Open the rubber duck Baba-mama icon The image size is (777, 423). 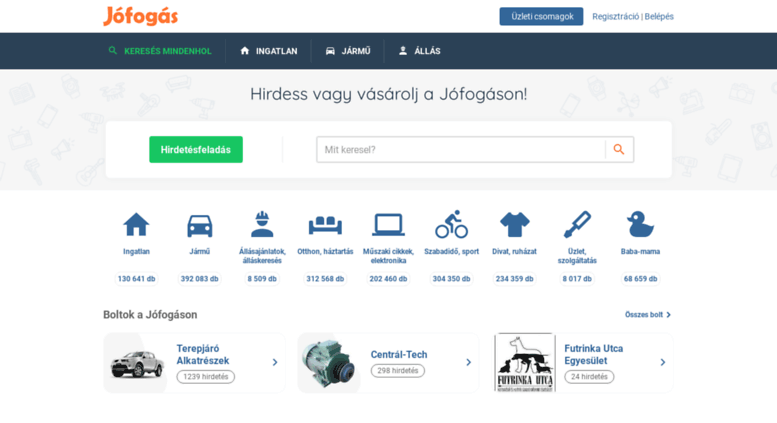pyautogui.click(x=640, y=224)
